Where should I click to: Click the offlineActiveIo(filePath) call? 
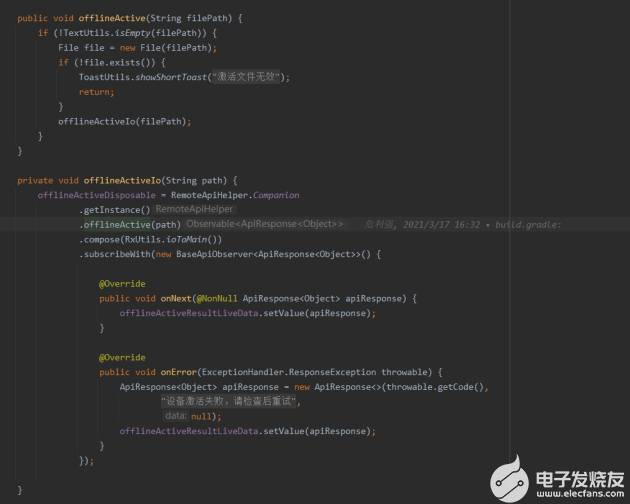(x=124, y=121)
